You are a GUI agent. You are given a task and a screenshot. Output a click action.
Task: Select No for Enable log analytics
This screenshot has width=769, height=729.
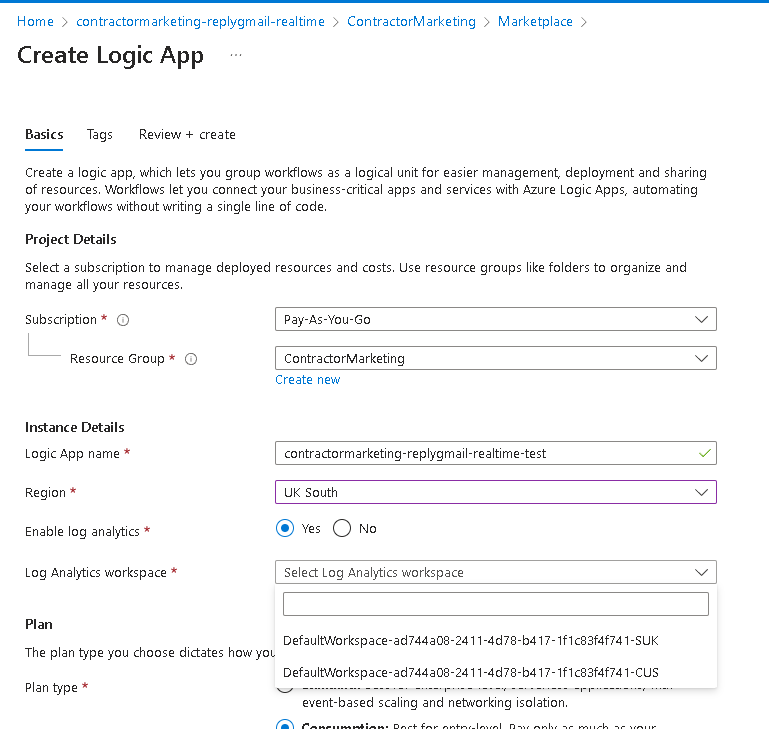342,528
